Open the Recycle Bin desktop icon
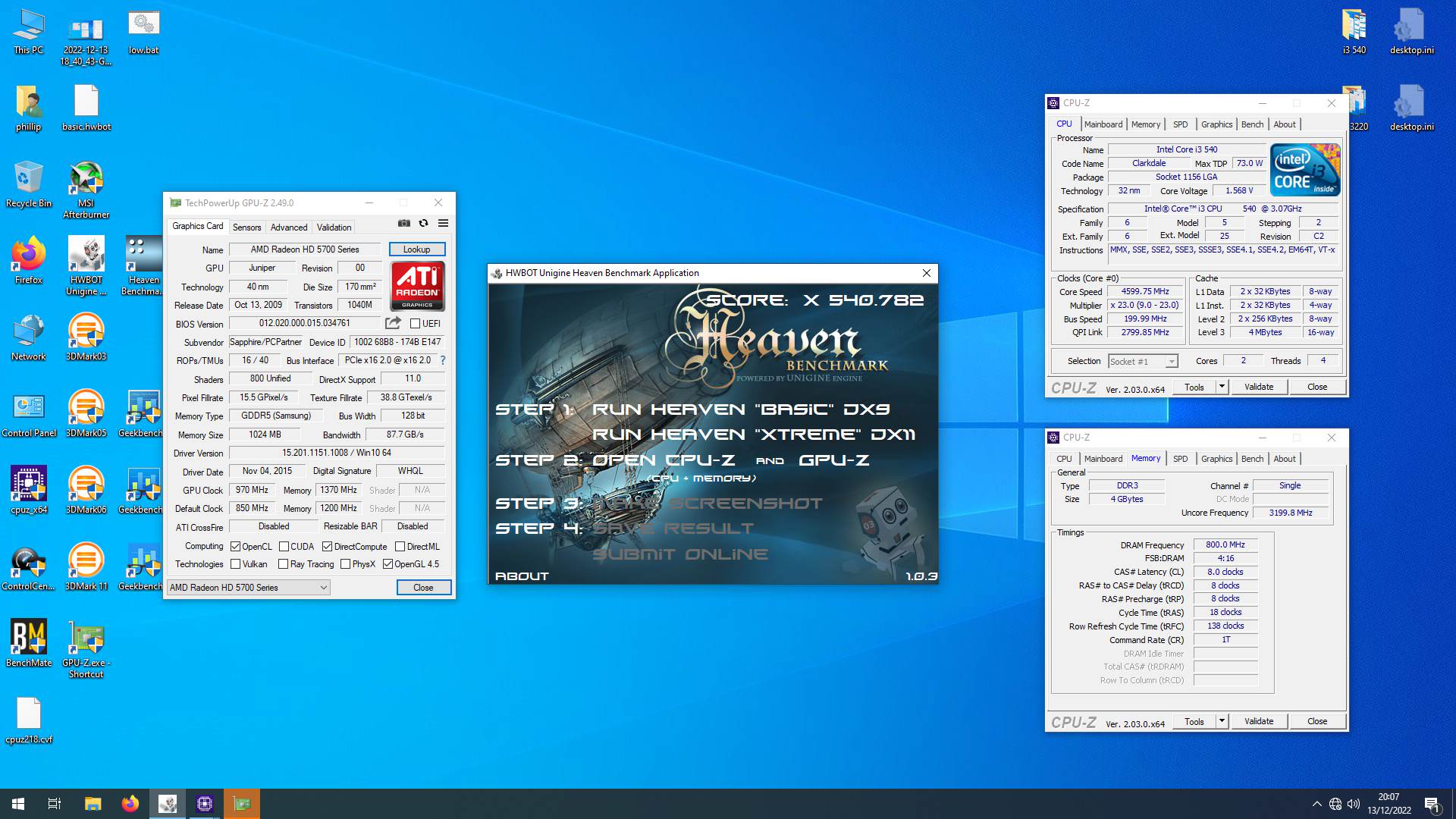The image size is (1456, 819). tap(29, 184)
